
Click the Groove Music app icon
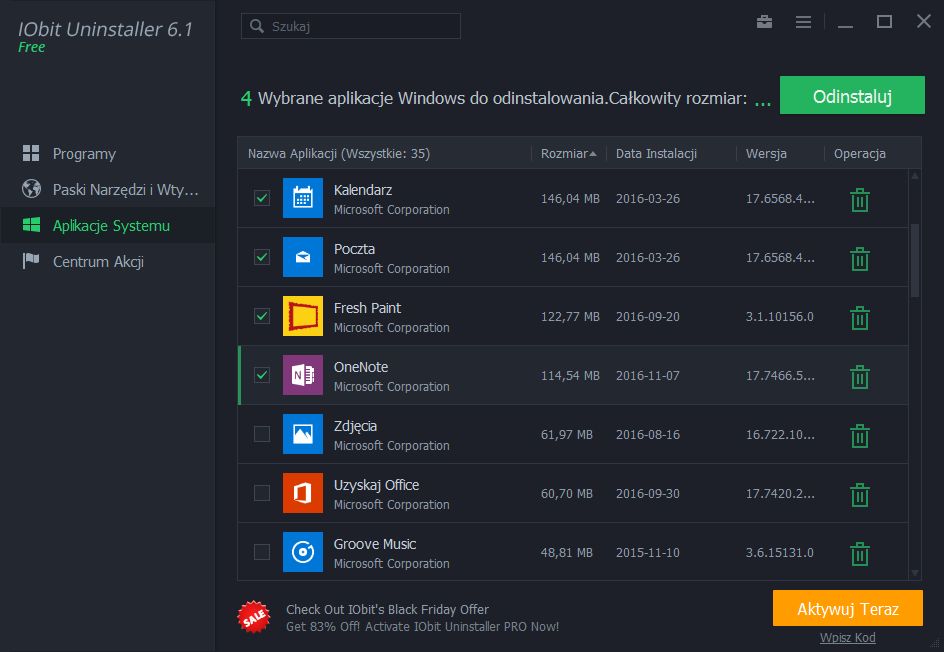click(303, 552)
